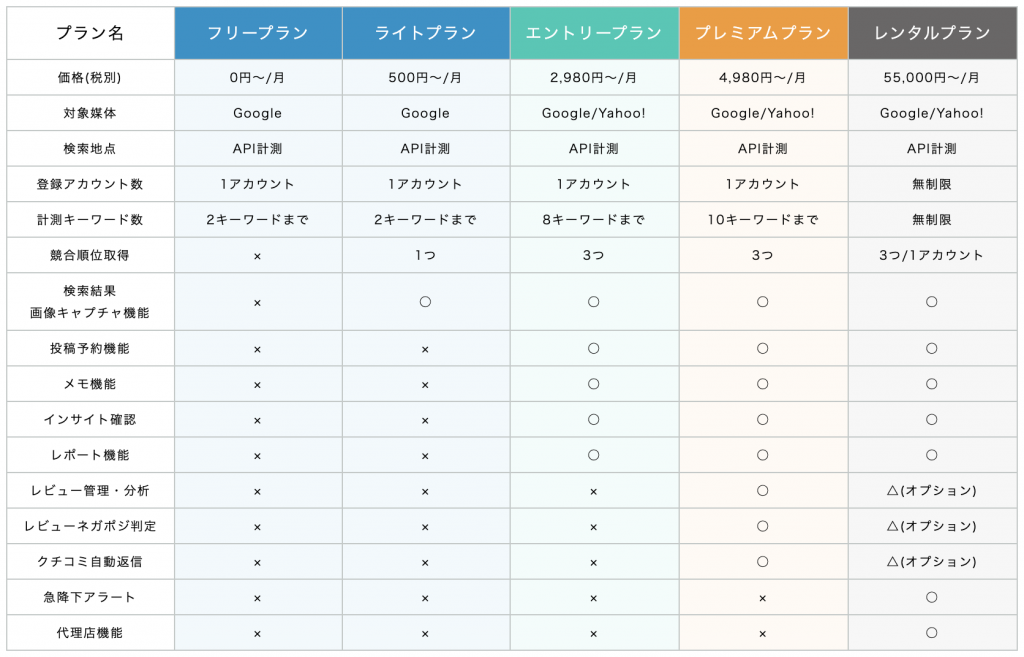Select the ライトプラン column header
The width and height of the screenshot is (1024, 657).
click(426, 33)
